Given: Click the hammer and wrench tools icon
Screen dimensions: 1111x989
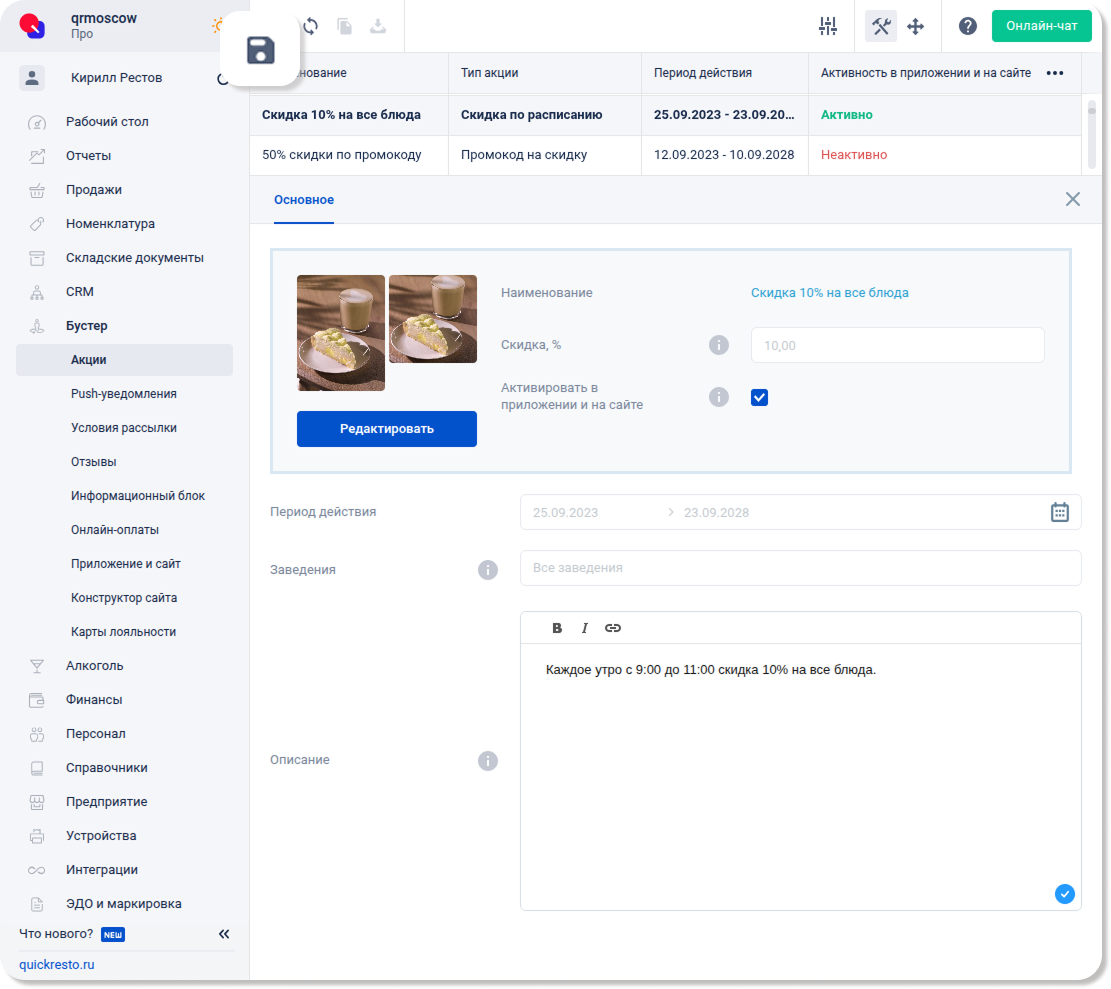Looking at the screenshot, I should 881,27.
